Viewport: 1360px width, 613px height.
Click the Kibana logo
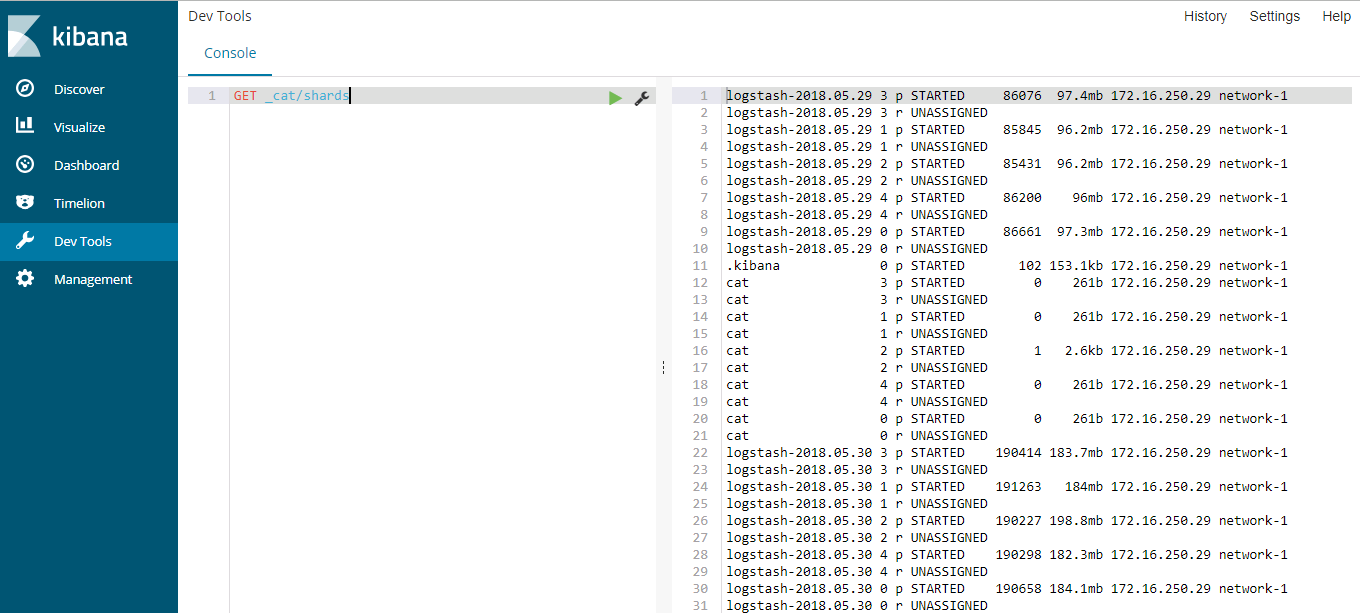68,36
